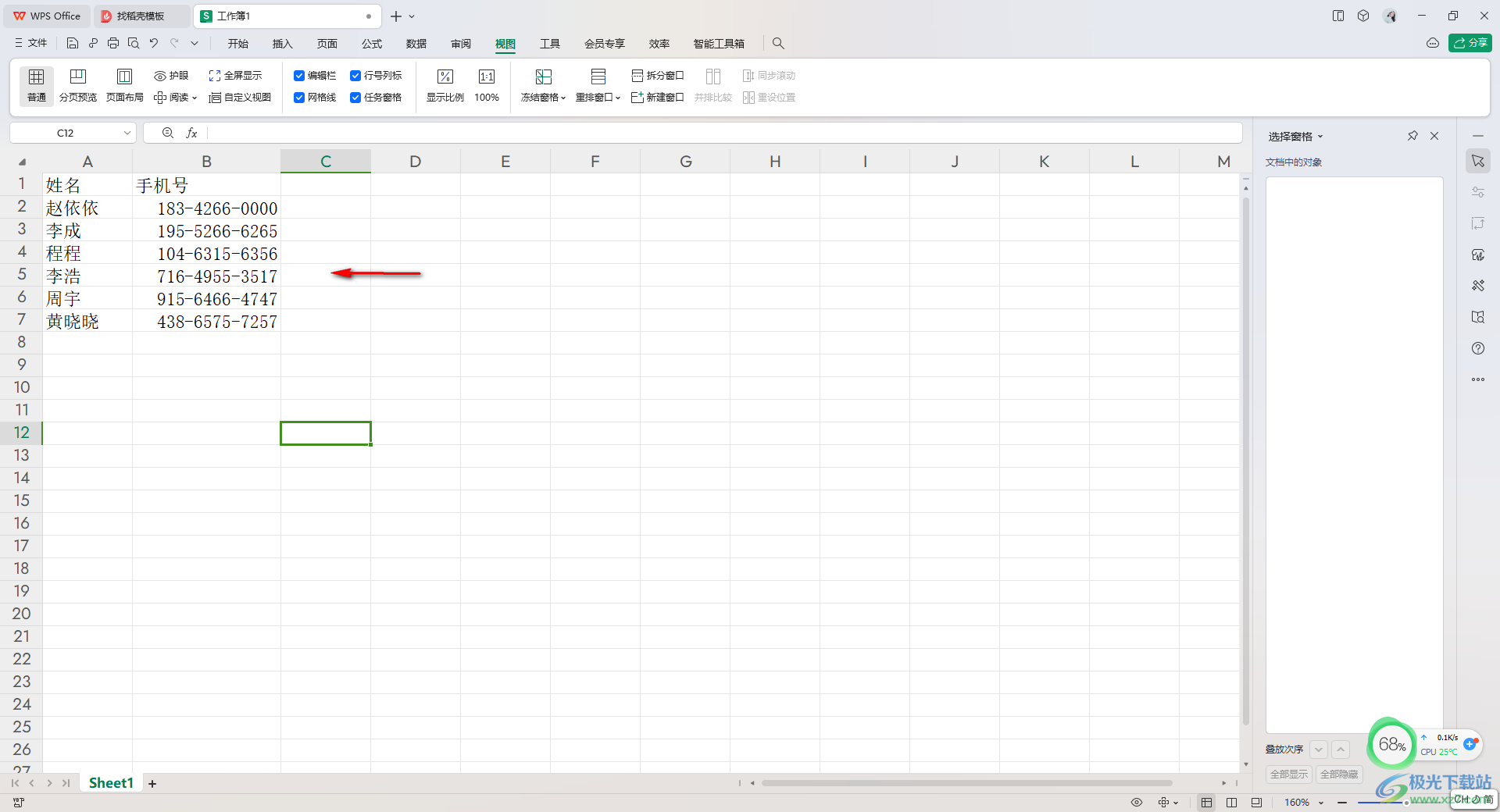This screenshot has height=812, width=1500.
Task: Select the arrow selection tool in right sidebar
Action: point(1478,161)
